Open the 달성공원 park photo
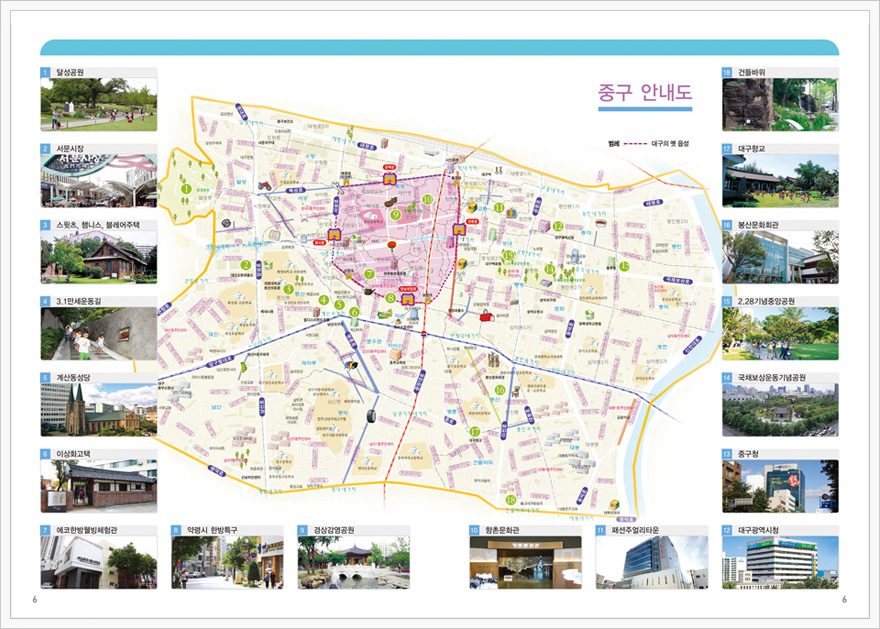This screenshot has height=629, width=880. [x=99, y=104]
